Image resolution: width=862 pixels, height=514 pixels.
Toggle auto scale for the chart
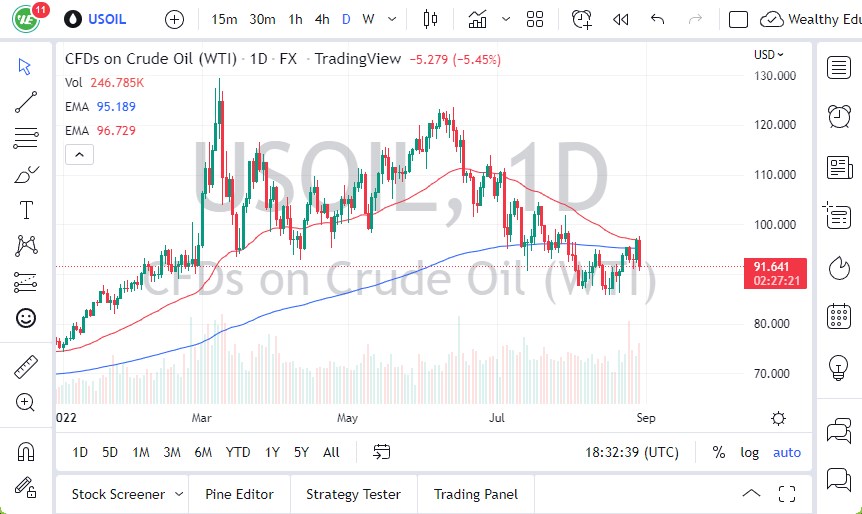tap(787, 452)
